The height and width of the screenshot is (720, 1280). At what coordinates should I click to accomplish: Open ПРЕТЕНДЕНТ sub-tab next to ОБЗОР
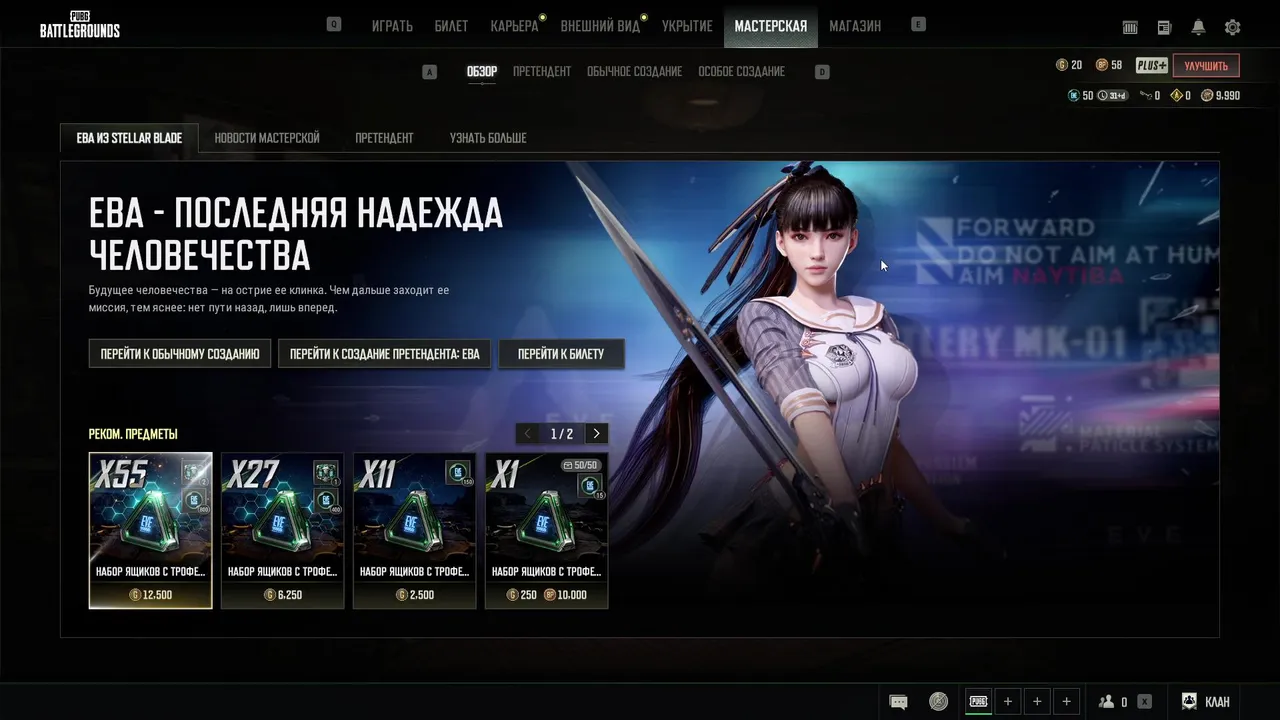pos(542,72)
